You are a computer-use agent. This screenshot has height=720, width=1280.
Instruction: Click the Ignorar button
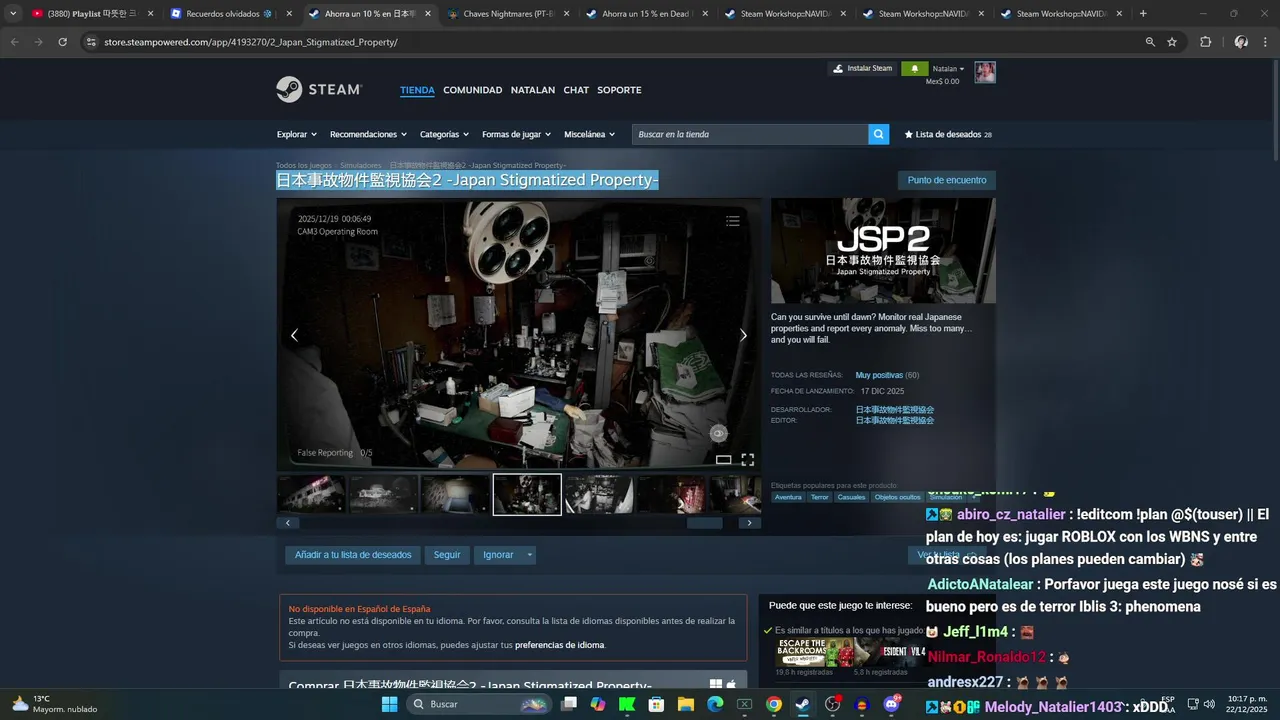(x=498, y=555)
